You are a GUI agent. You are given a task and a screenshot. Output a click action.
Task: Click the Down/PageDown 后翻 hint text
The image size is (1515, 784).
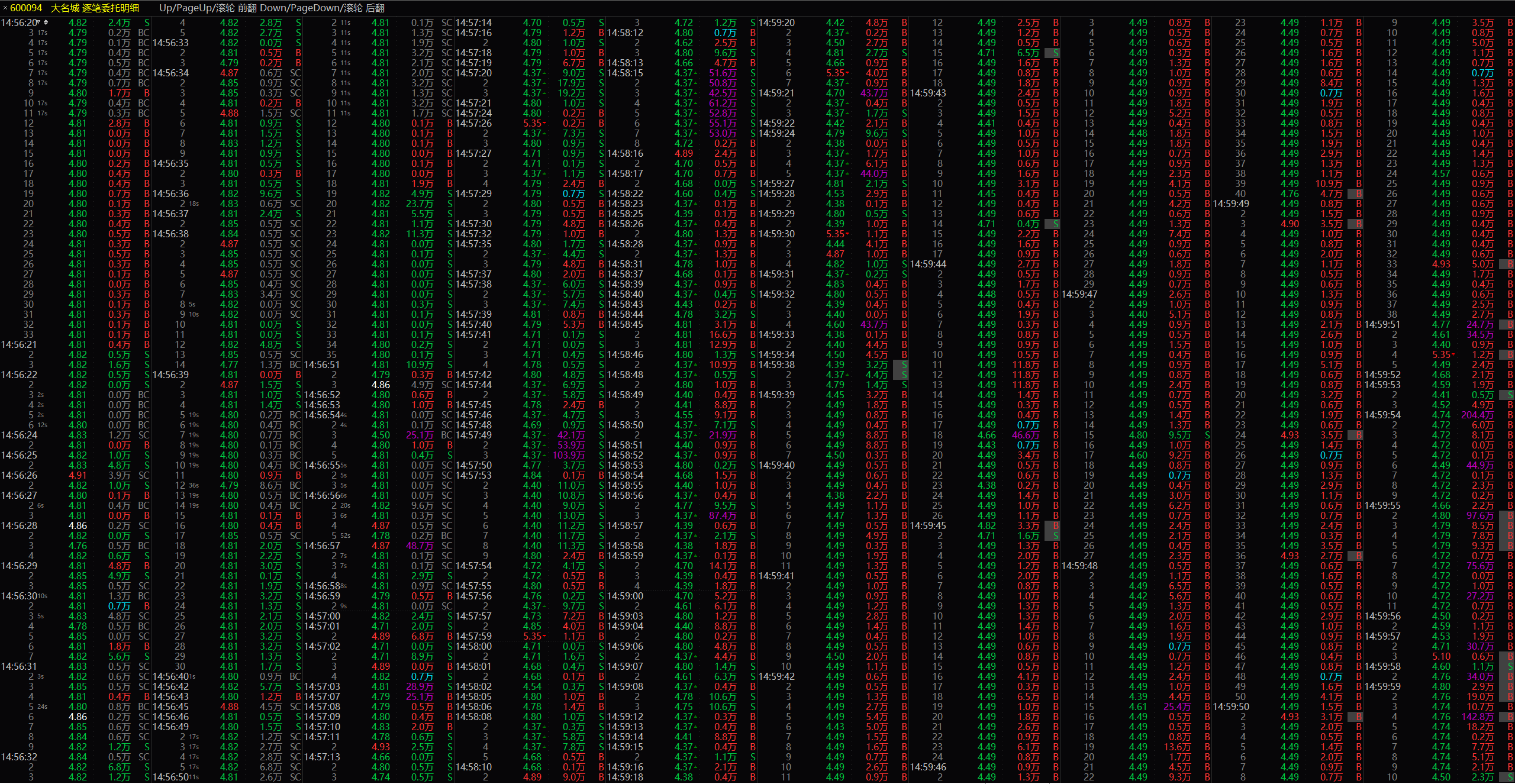[322, 8]
